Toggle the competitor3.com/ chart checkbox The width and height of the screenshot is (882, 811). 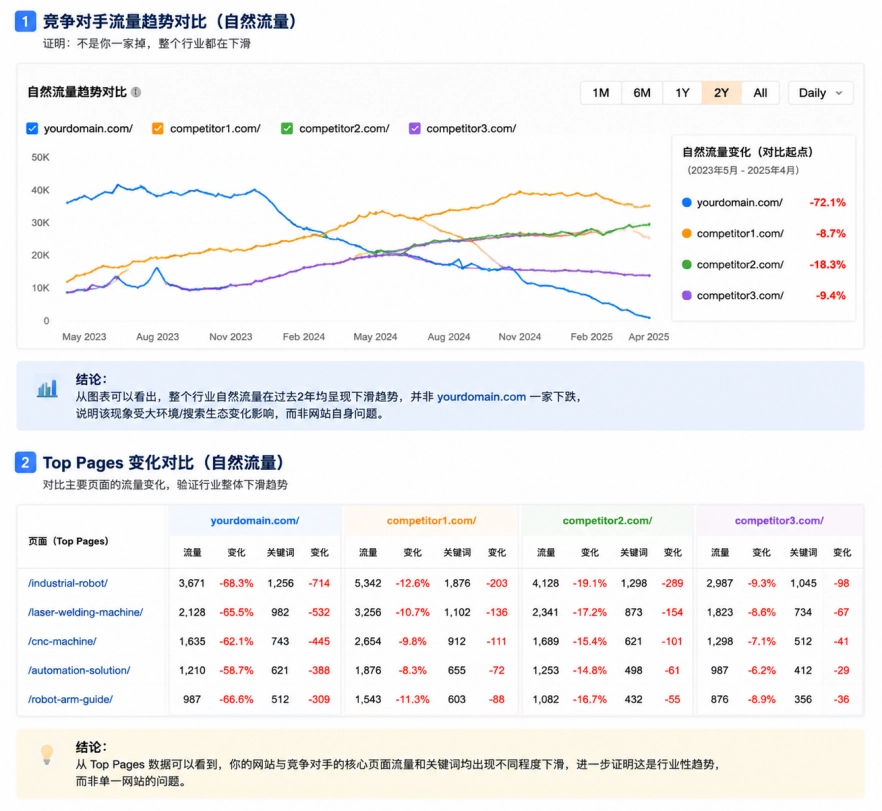pos(415,128)
